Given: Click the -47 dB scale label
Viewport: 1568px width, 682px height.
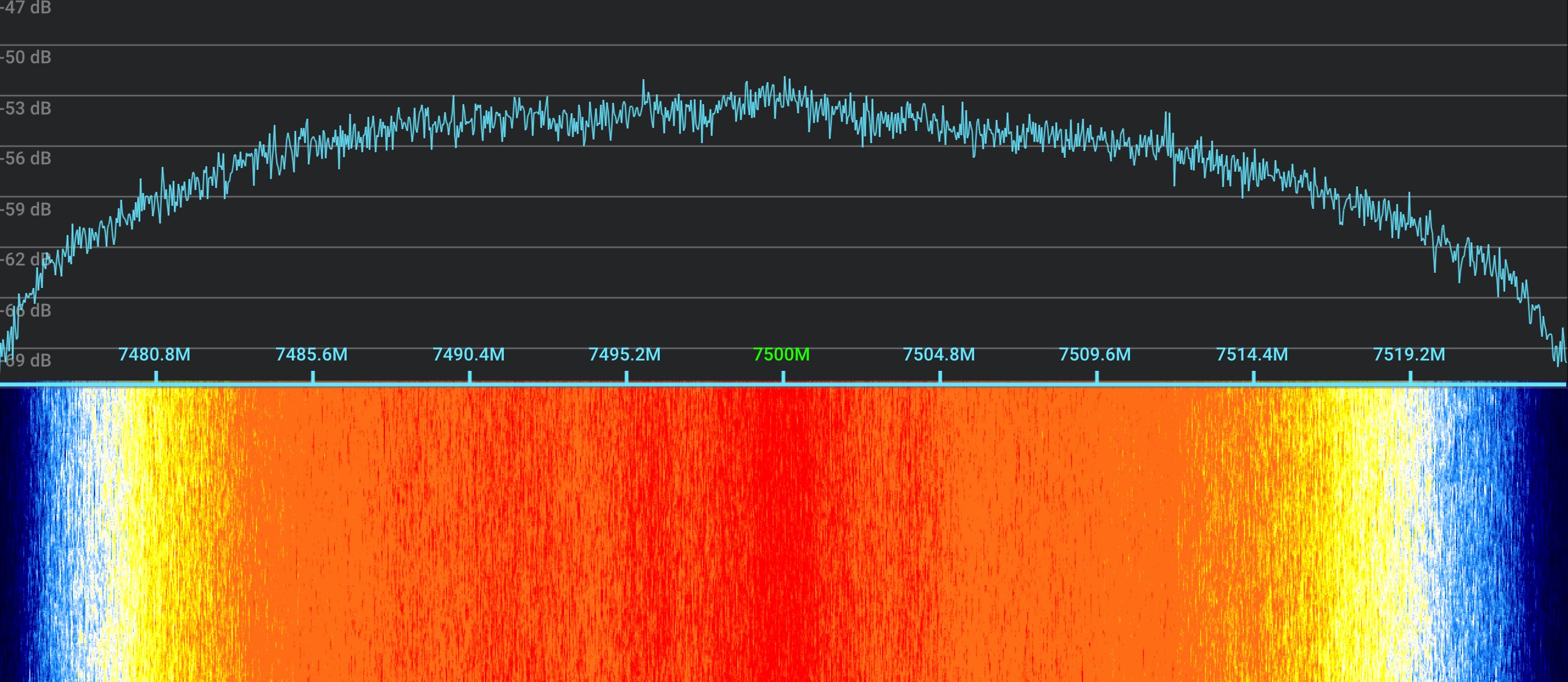Looking at the screenshot, I should pyautogui.click(x=24, y=9).
